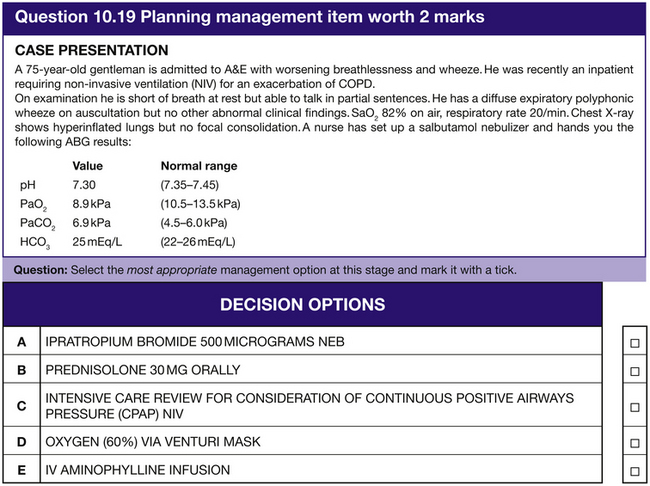The height and width of the screenshot is (486, 650).
Task: Tick the checkbox for option A
Action: [633, 342]
